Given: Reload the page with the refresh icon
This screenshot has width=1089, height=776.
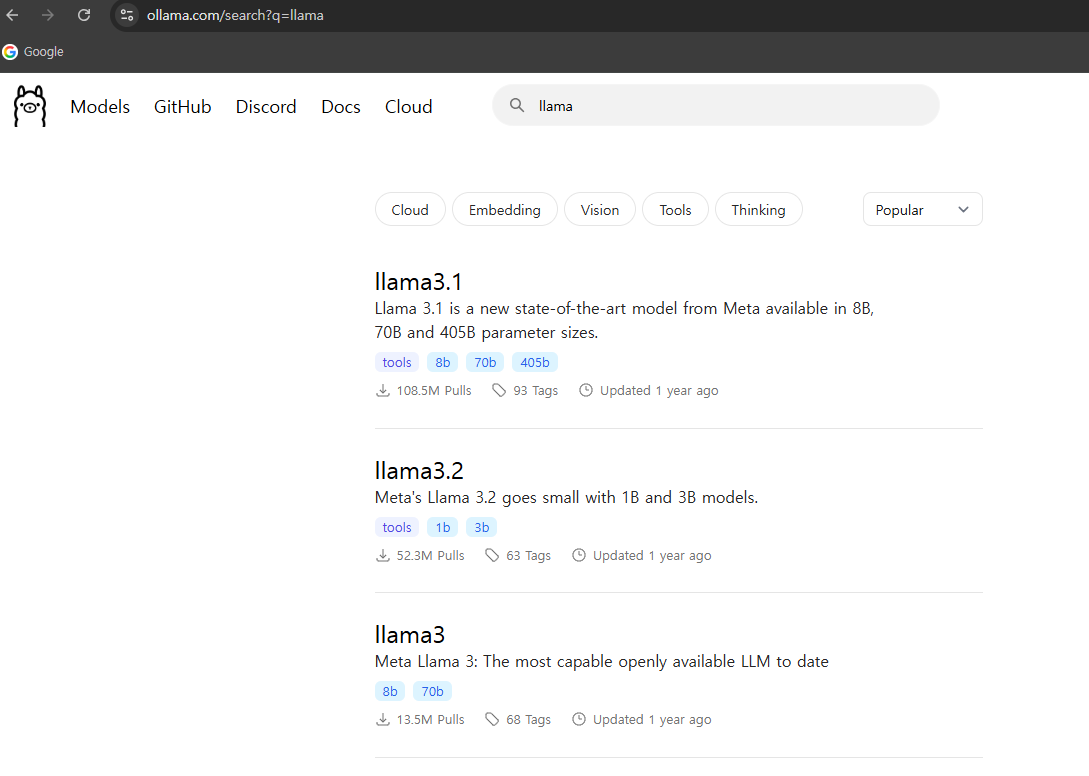Looking at the screenshot, I should (84, 15).
